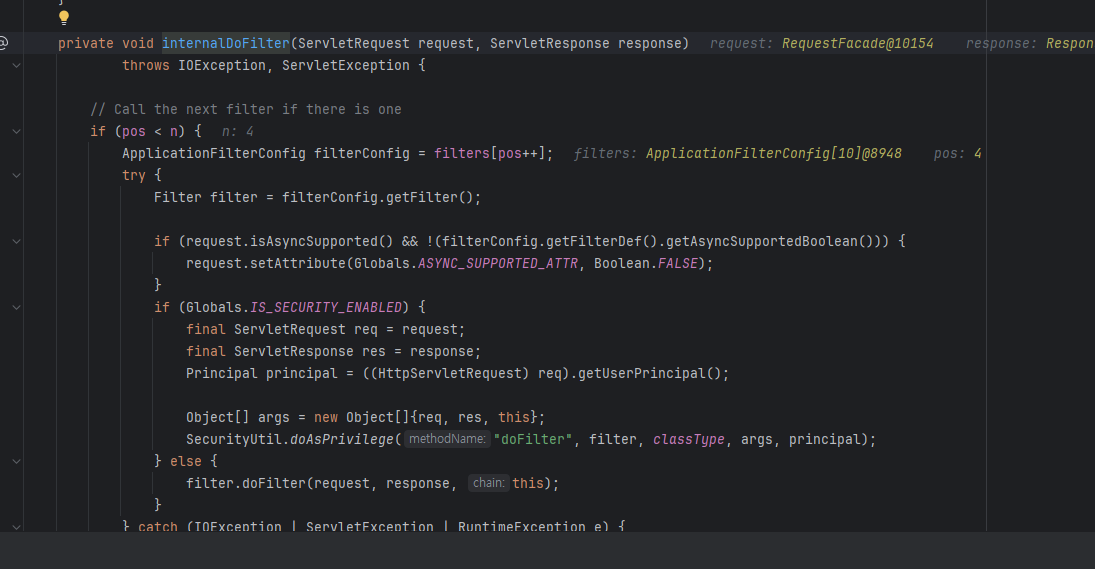This screenshot has width=1095, height=569.
Task: Click the comment 'Call the next filter if there is one'
Action: pos(258,110)
